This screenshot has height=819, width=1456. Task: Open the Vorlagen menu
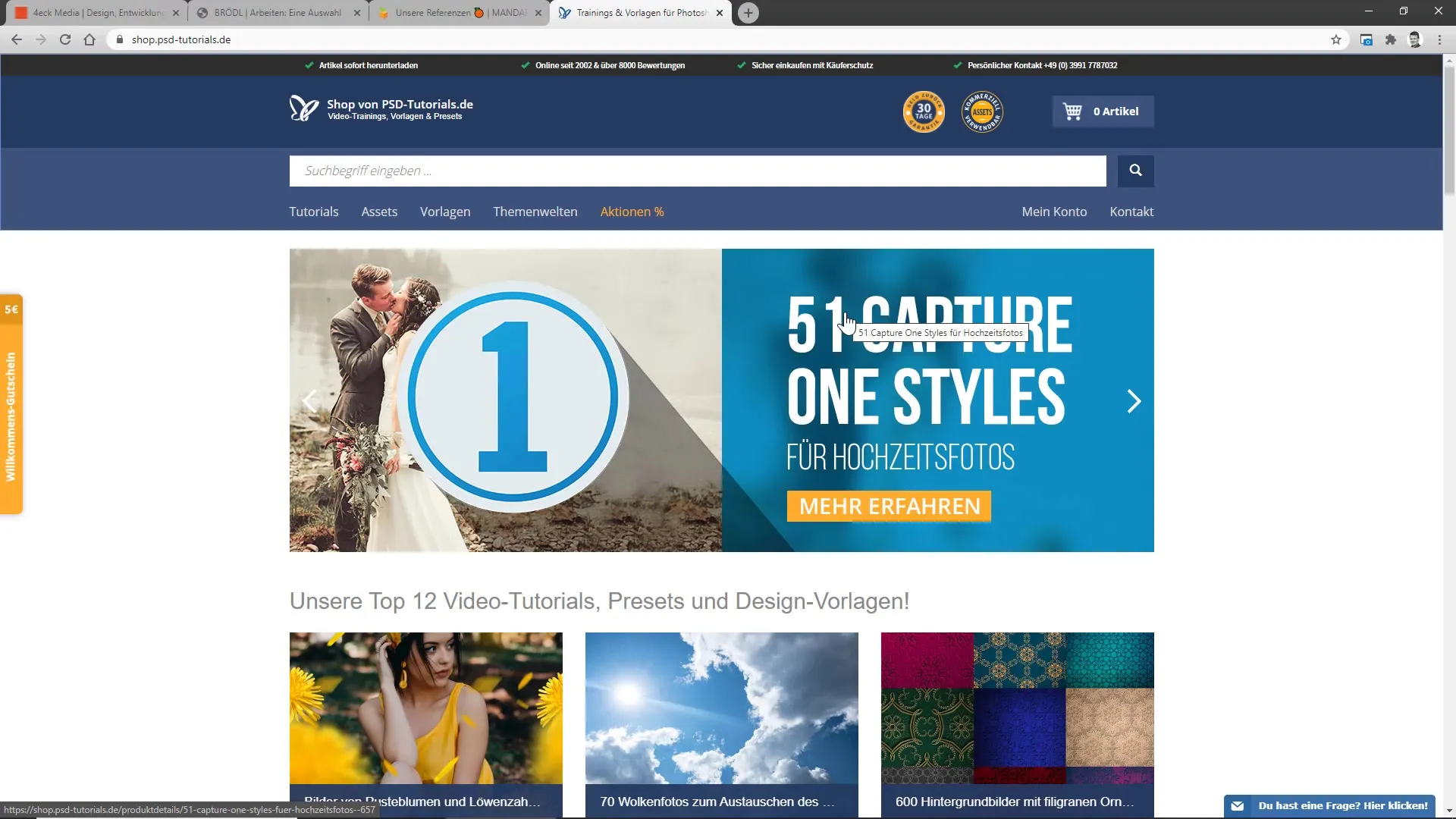click(x=445, y=212)
